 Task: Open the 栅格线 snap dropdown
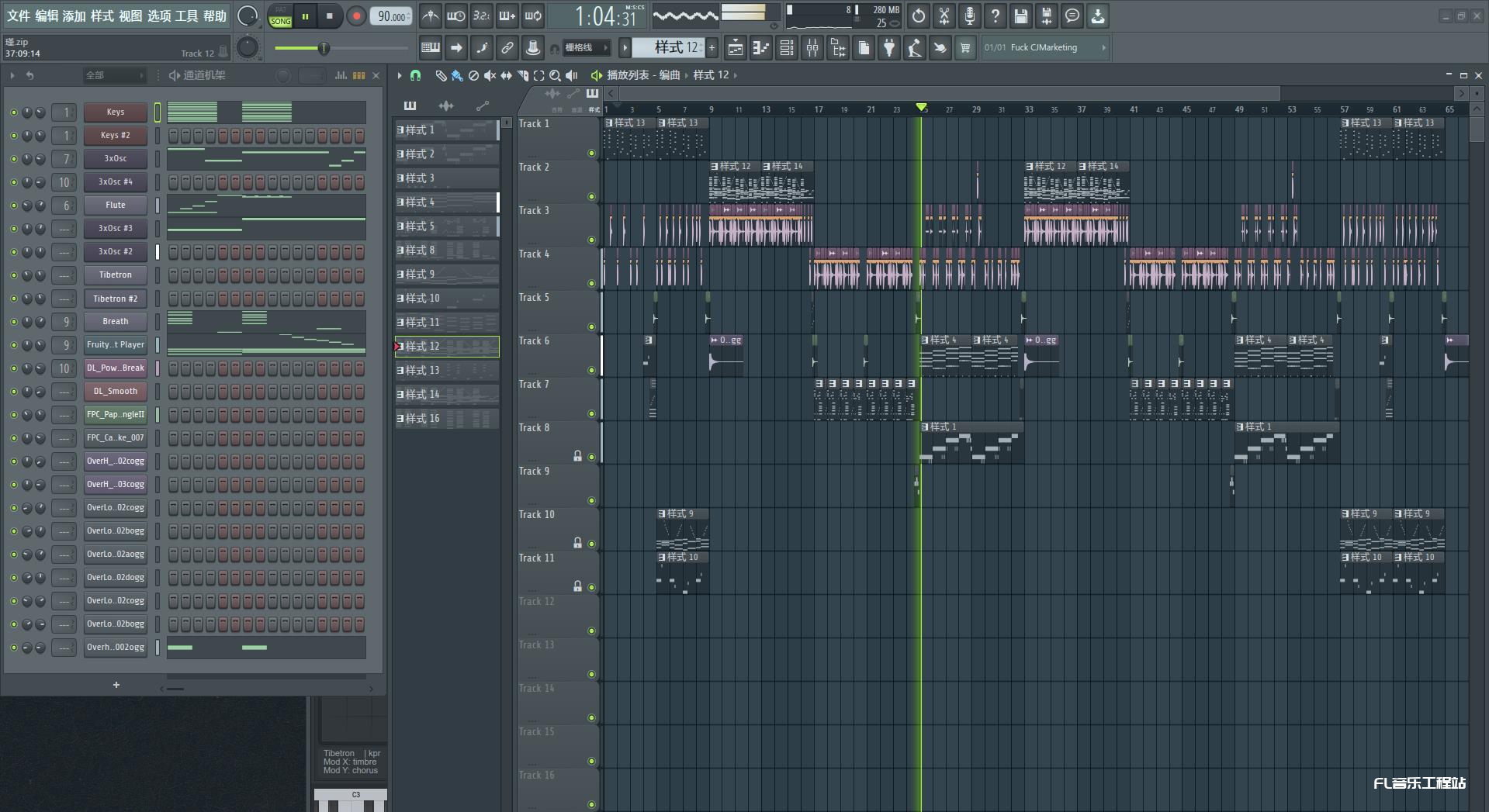[586, 47]
